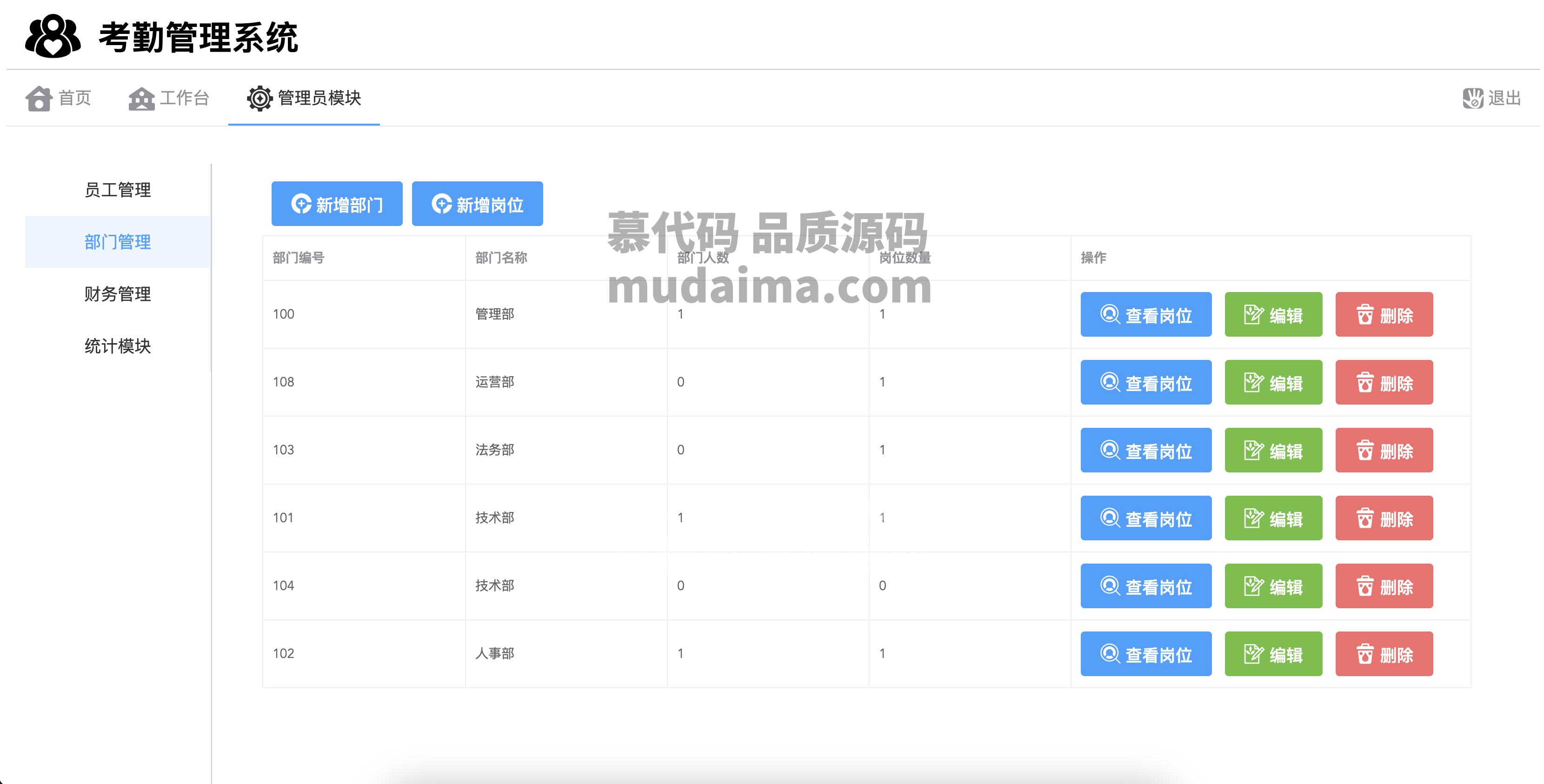
Task: Click the plus icon in 新增岗位 button
Action: (442, 204)
